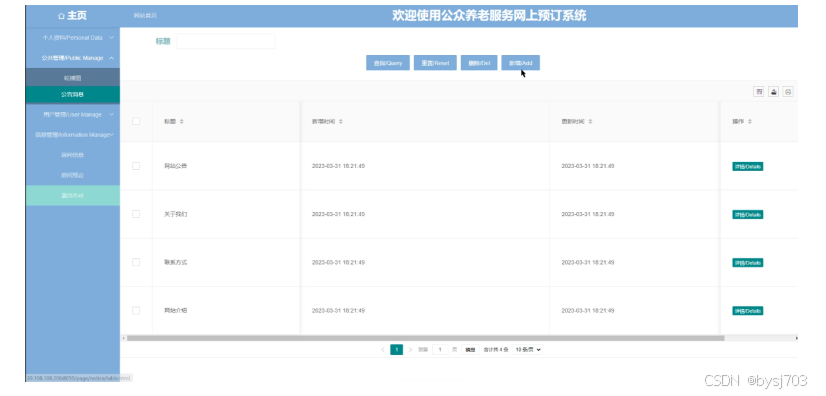Open 房间预定 sidebar item

pos(73,175)
